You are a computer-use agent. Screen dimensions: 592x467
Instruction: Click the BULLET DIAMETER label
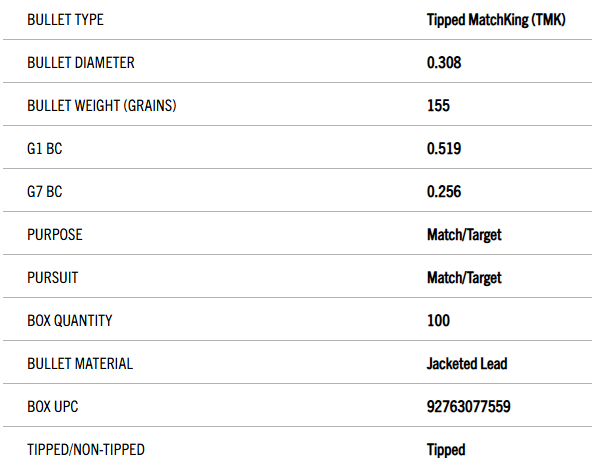[81, 63]
